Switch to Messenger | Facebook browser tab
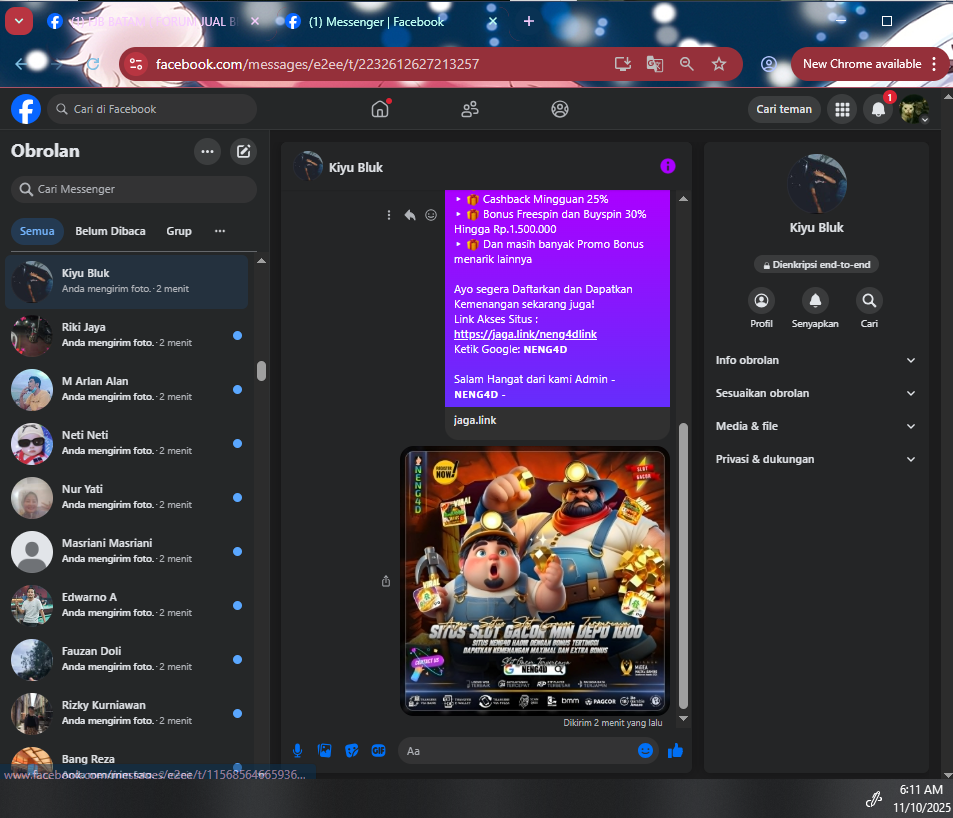This screenshot has height=818, width=953. 389,22
